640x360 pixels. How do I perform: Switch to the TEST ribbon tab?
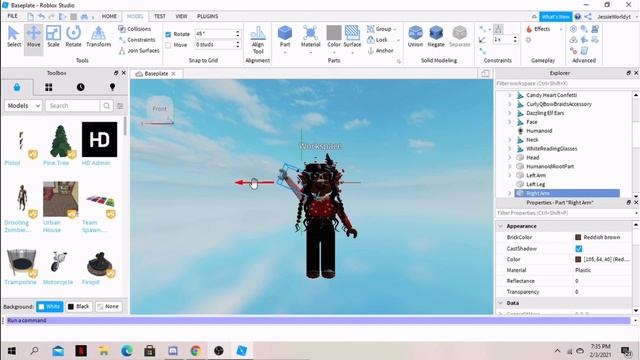coord(160,16)
